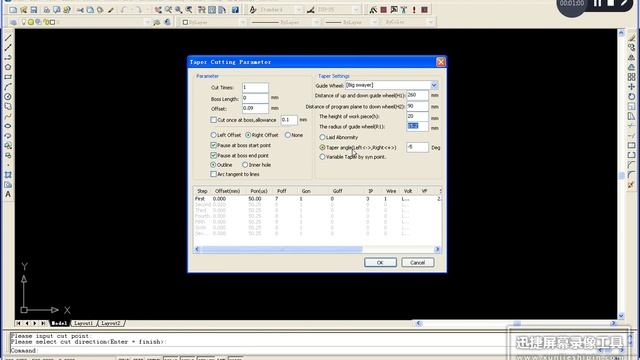Image resolution: width=640 pixels, height=360 pixels.
Task: Select the Circle draw tool
Action: pos(8,97)
